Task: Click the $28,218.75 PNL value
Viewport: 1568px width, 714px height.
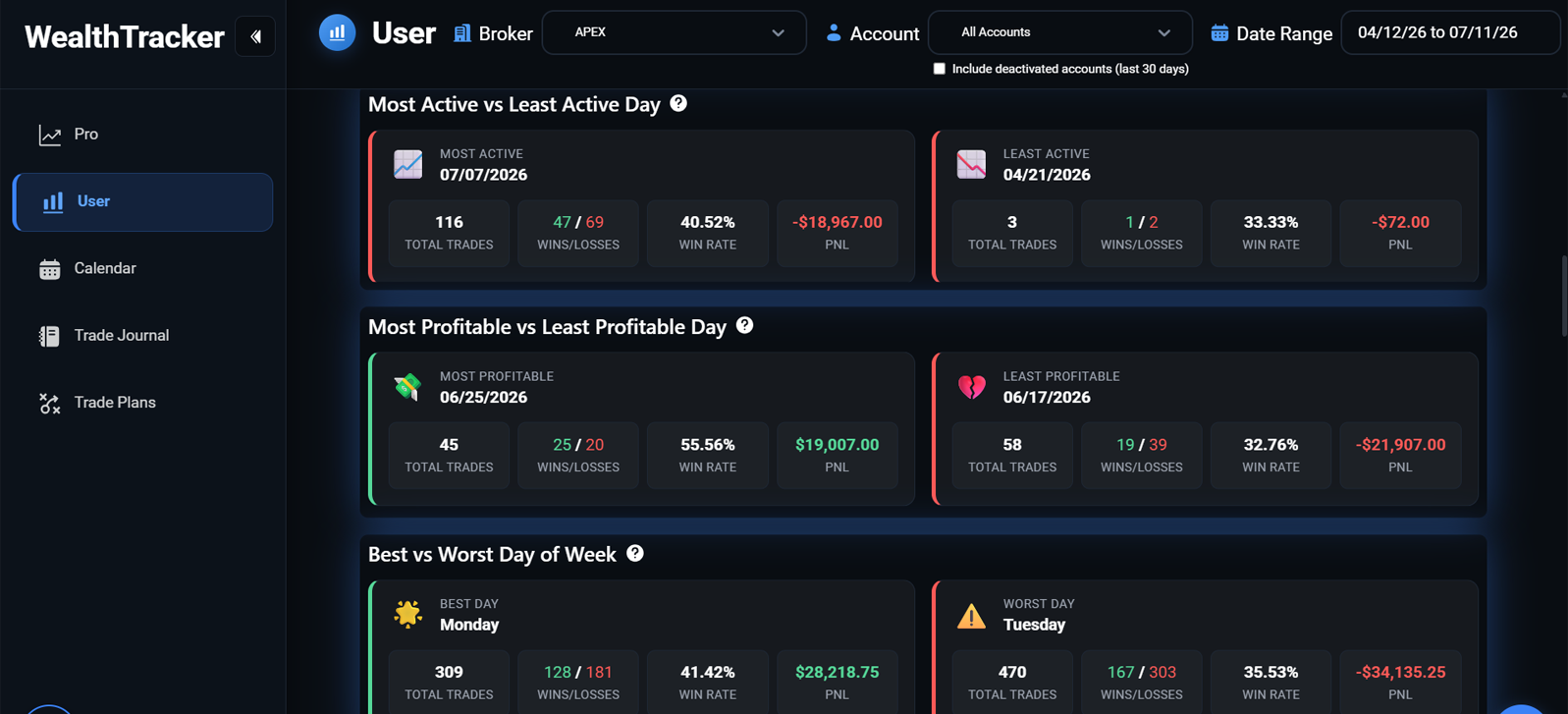Action: point(838,673)
